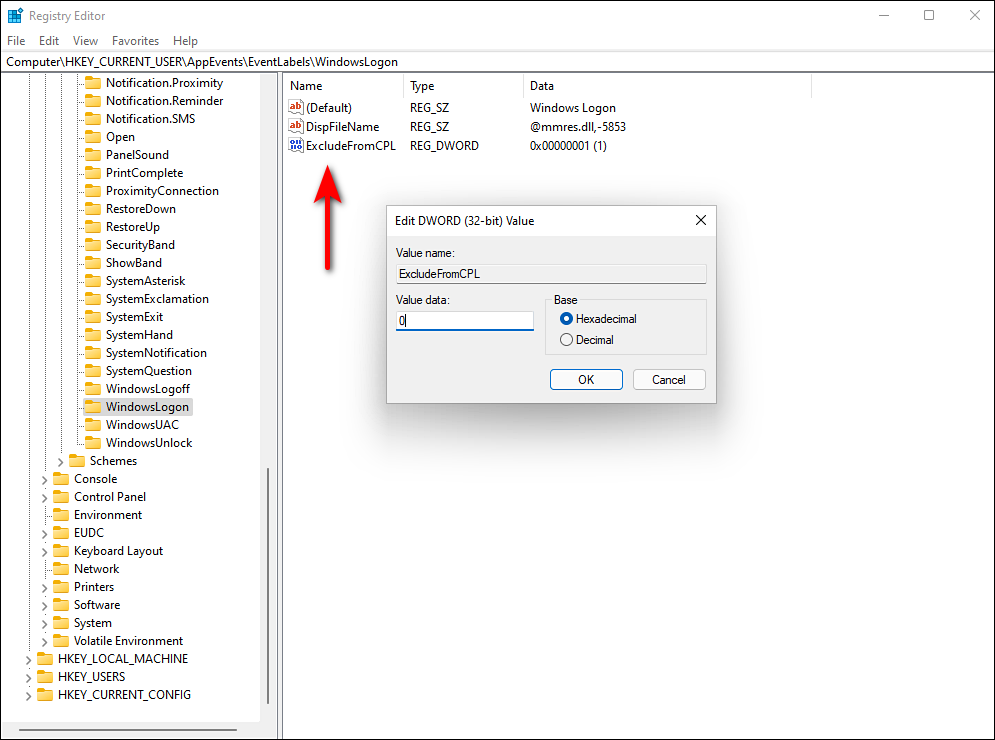The width and height of the screenshot is (995, 740).
Task: Expand the Printers key
Action: tap(44, 588)
